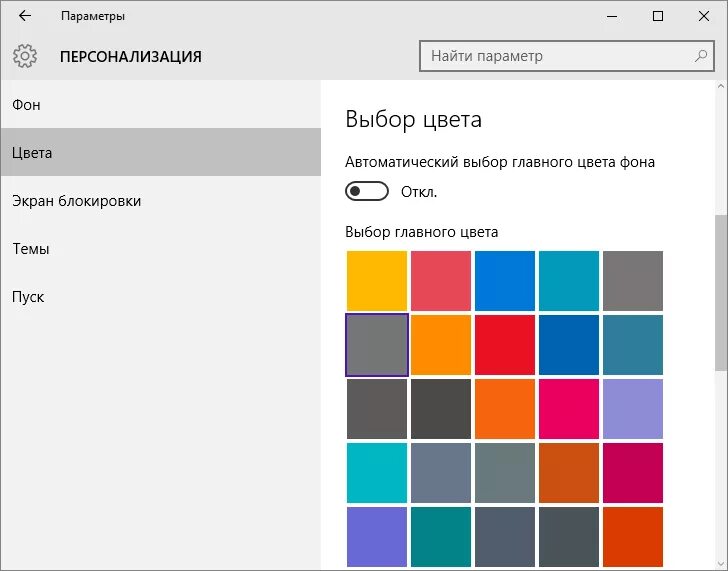Pick the coral pink swatch in first row
The width and height of the screenshot is (728, 571).
(x=441, y=281)
